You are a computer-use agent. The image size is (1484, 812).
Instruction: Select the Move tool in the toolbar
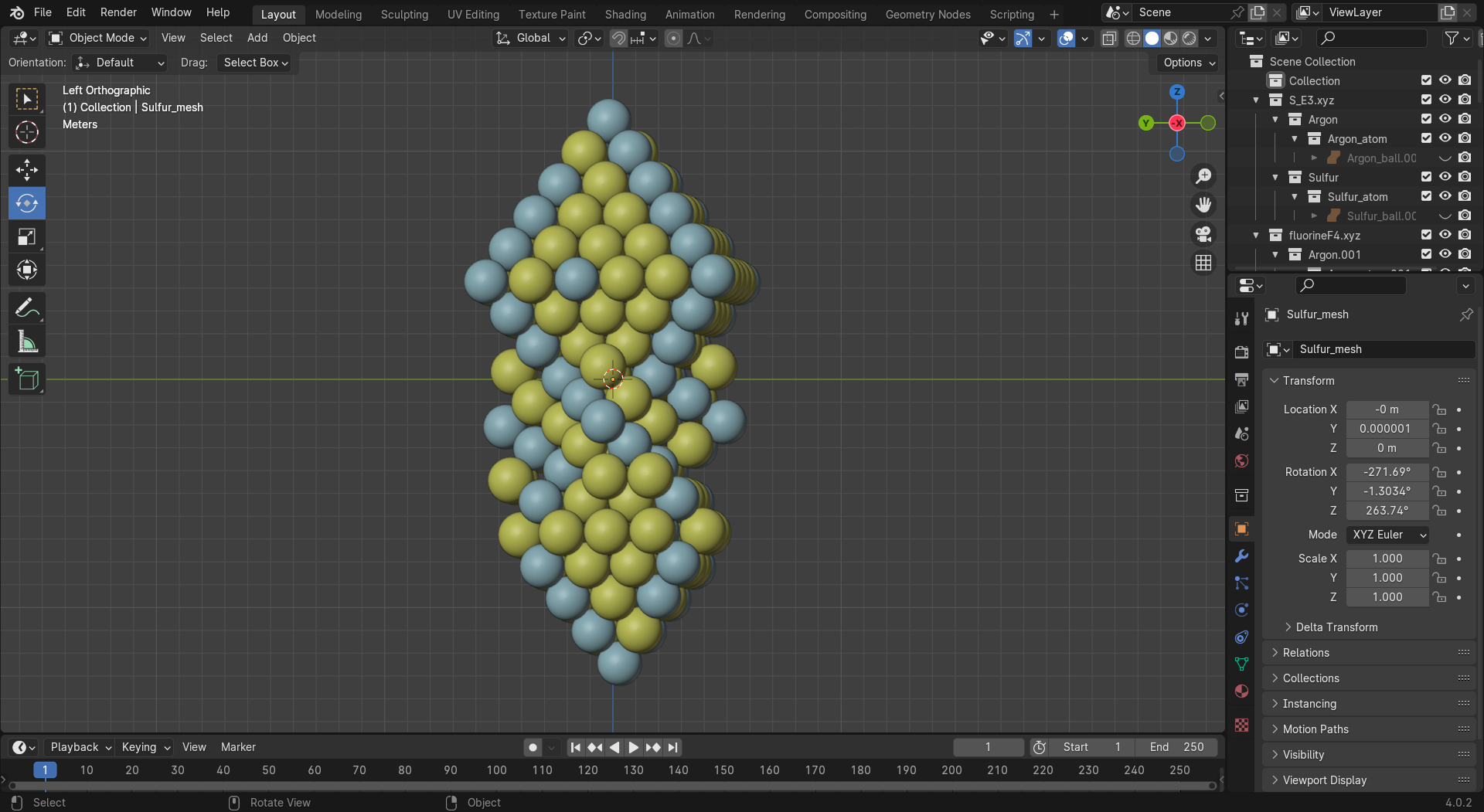(27, 170)
